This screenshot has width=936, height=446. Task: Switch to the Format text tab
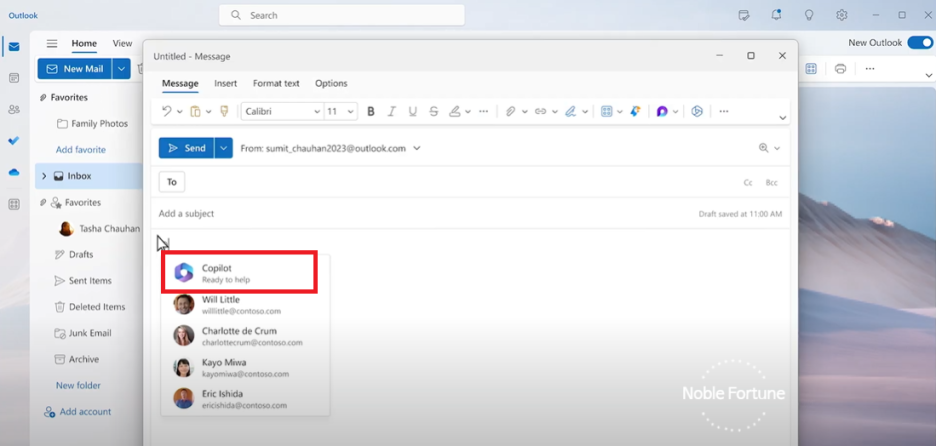tap(276, 84)
